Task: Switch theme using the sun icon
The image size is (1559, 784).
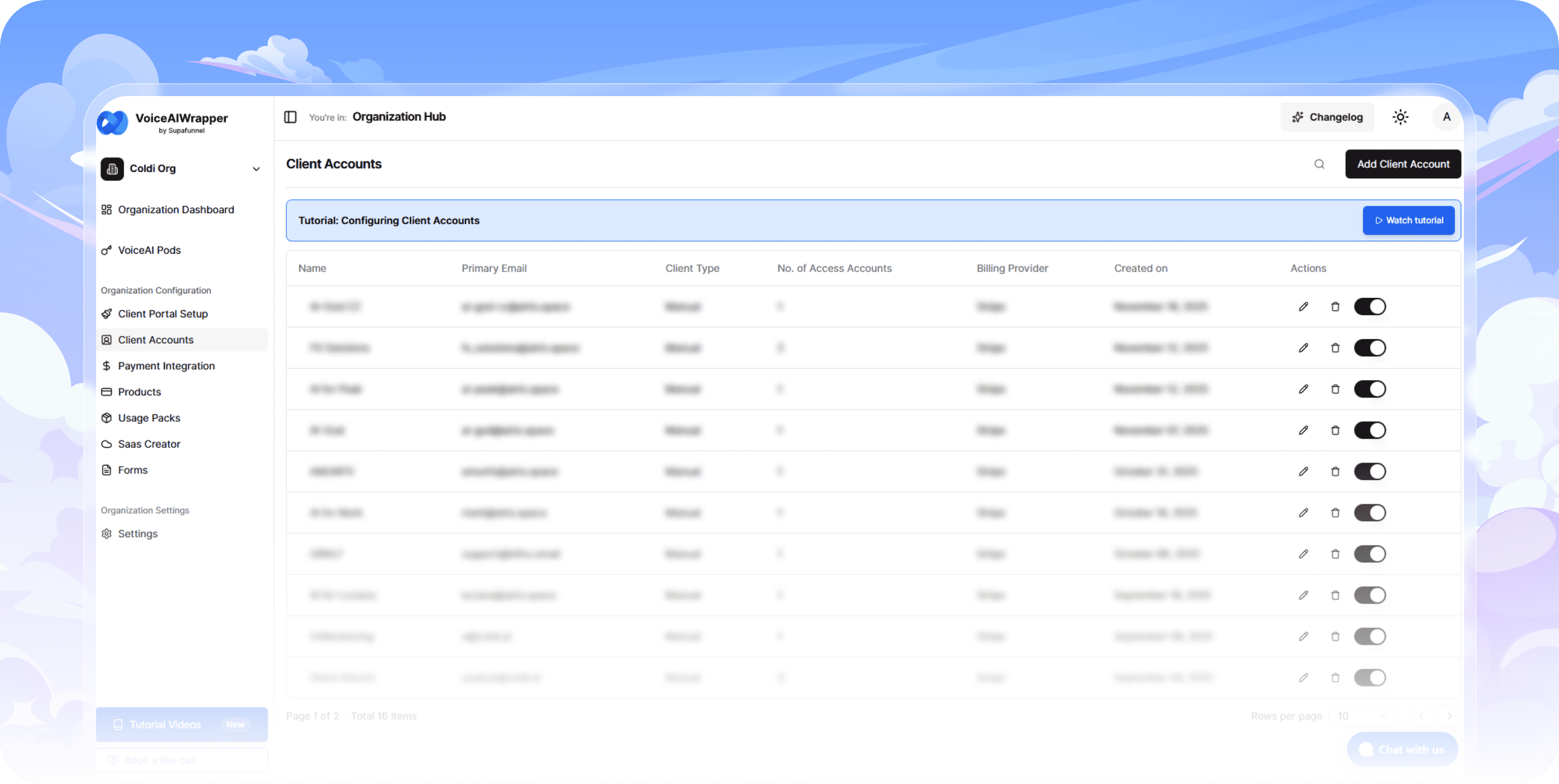Action: coord(1401,116)
